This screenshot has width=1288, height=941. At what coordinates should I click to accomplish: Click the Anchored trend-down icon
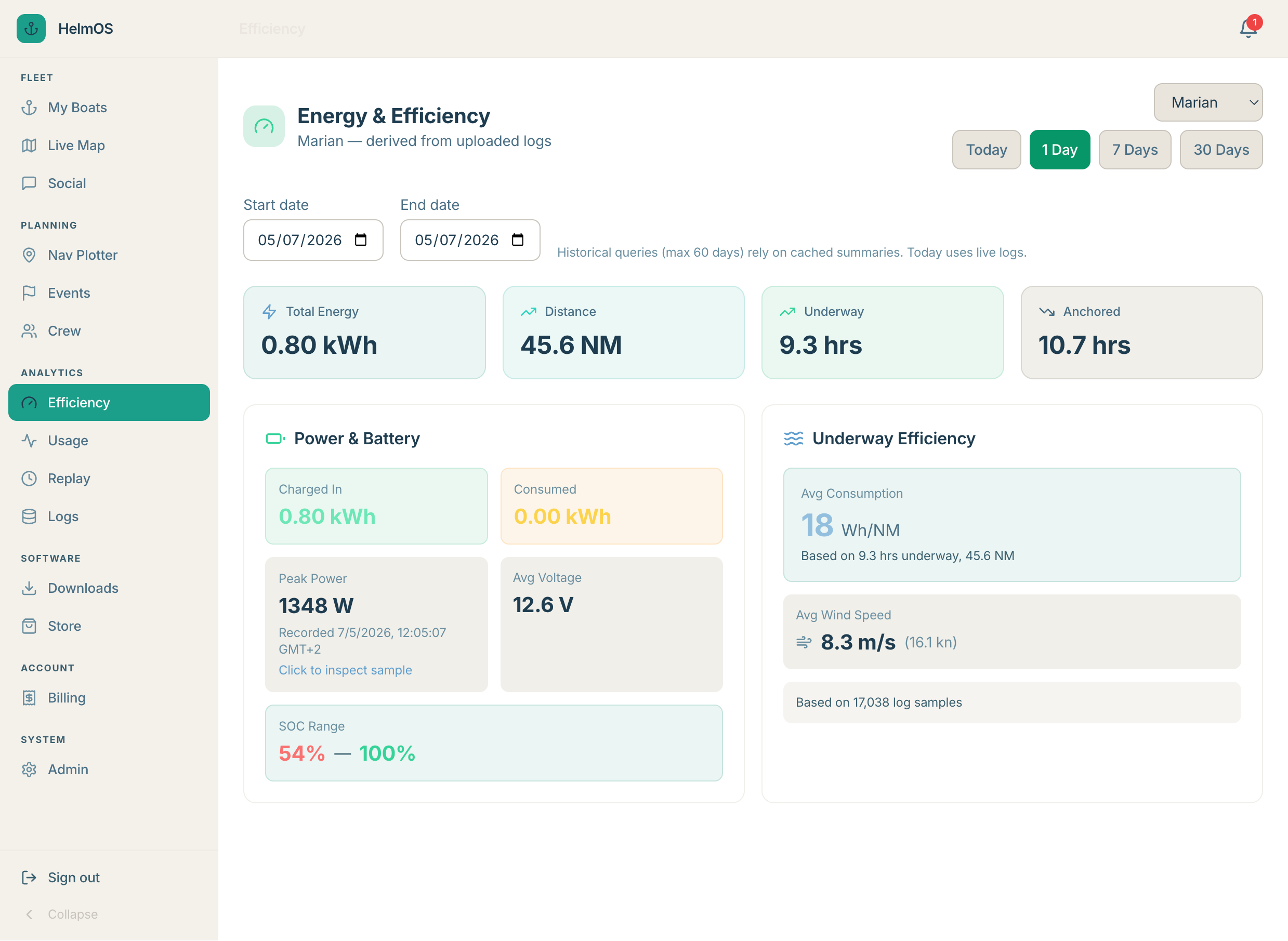point(1046,312)
